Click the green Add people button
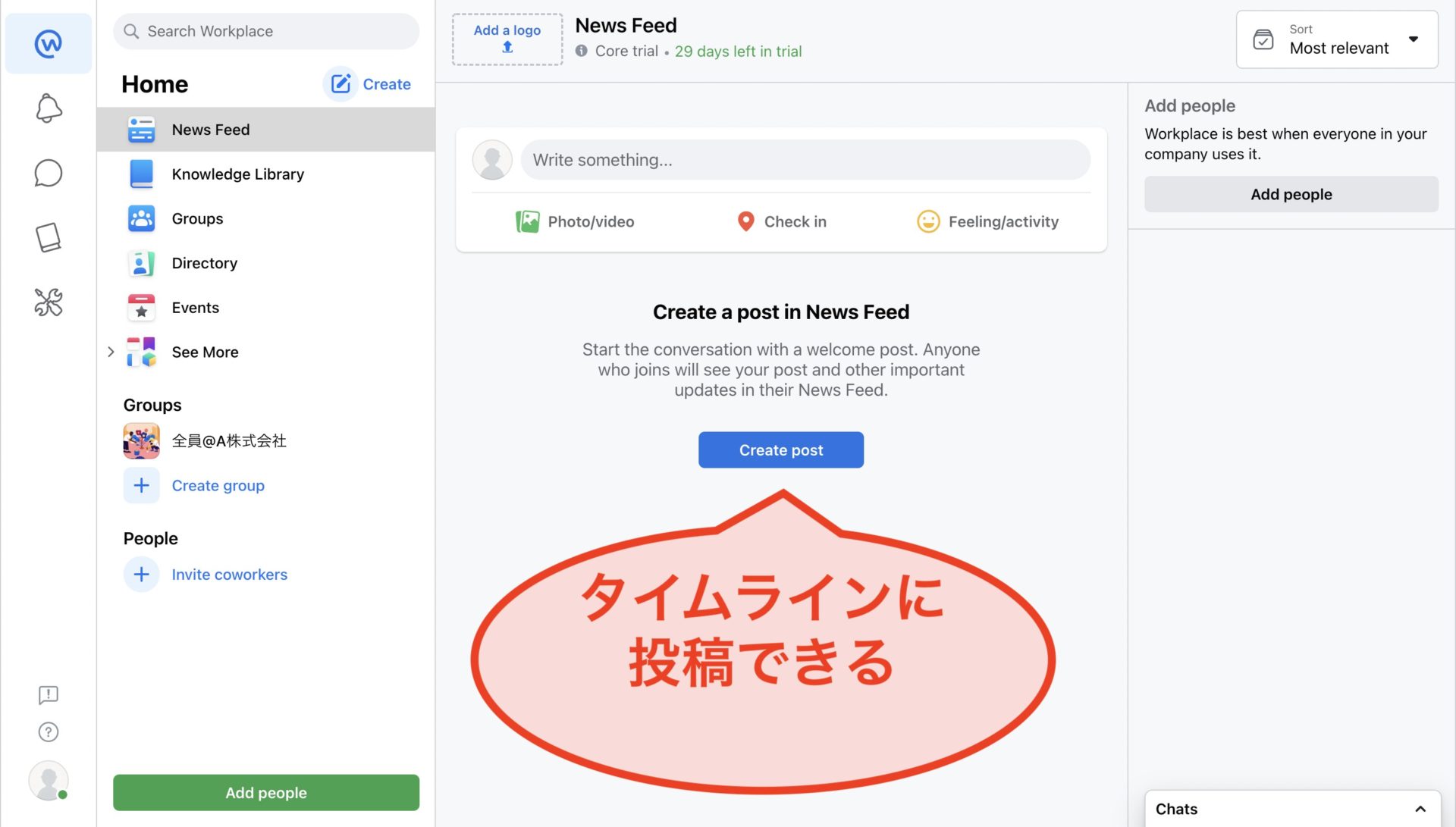1456x827 pixels. 266,792
